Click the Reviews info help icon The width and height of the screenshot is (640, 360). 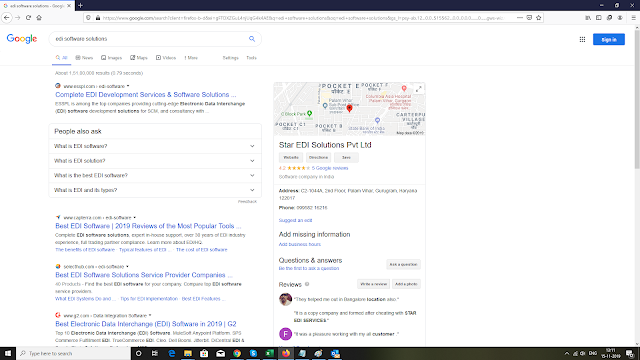pos(307,284)
